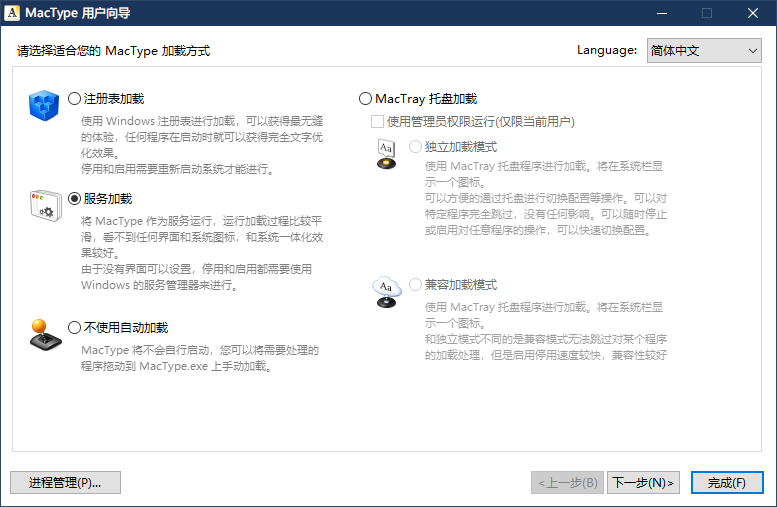The image size is (777, 507).
Task: Click the 完成(F) finish button
Action: pos(727,482)
